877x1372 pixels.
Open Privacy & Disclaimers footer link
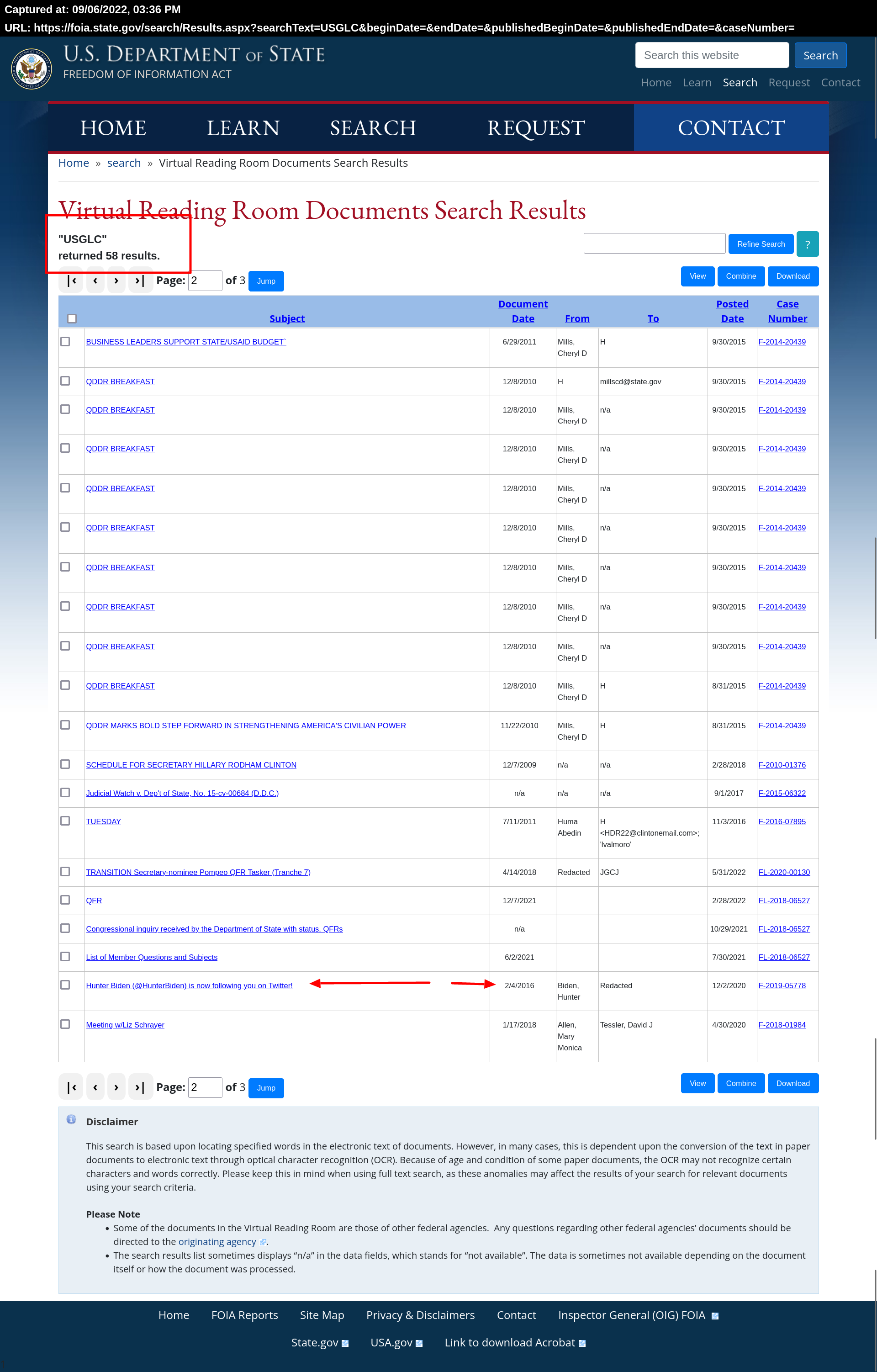tap(420, 1315)
